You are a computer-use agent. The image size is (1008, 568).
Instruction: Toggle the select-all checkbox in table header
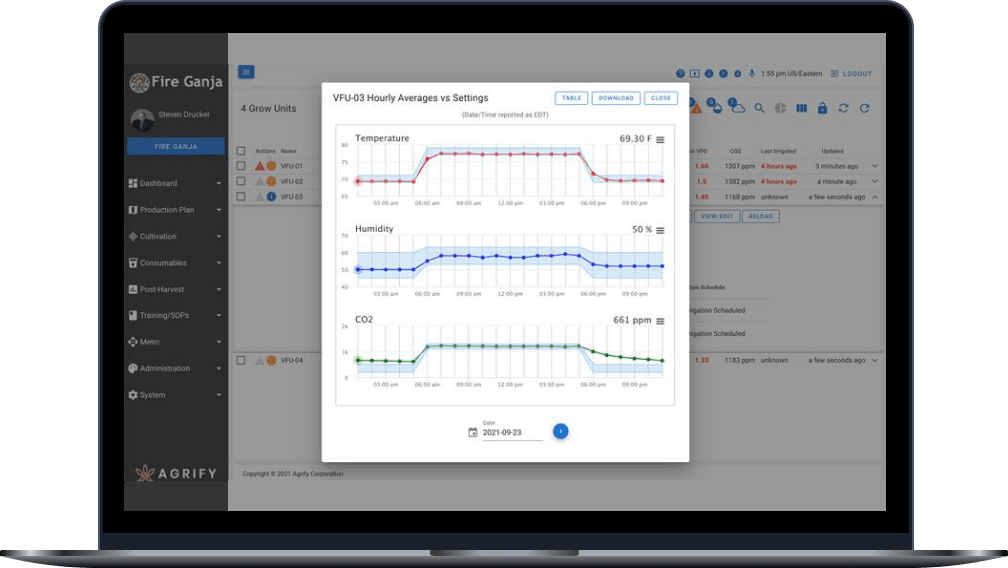pos(241,151)
